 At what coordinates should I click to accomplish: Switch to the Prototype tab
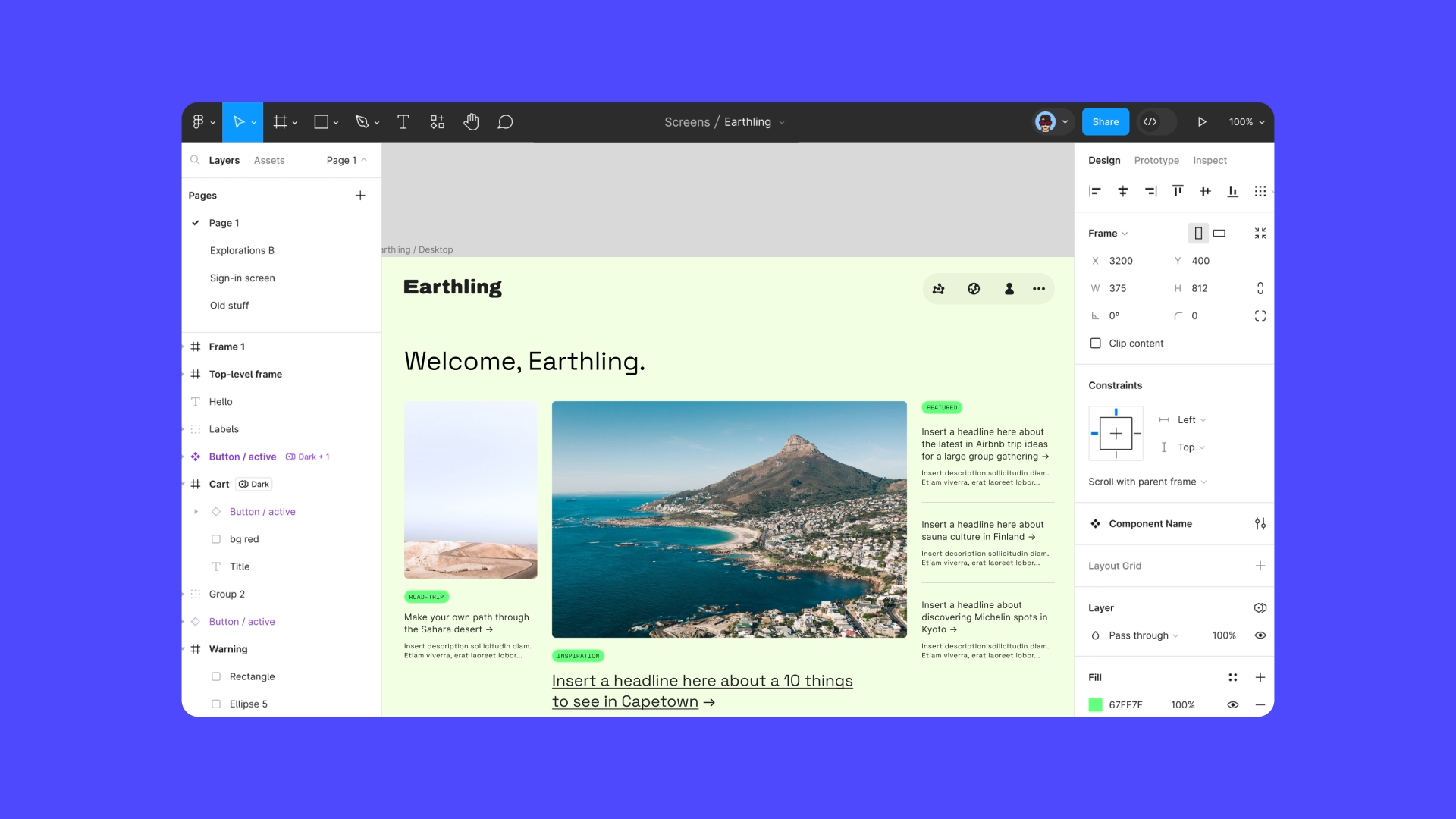point(1156,161)
